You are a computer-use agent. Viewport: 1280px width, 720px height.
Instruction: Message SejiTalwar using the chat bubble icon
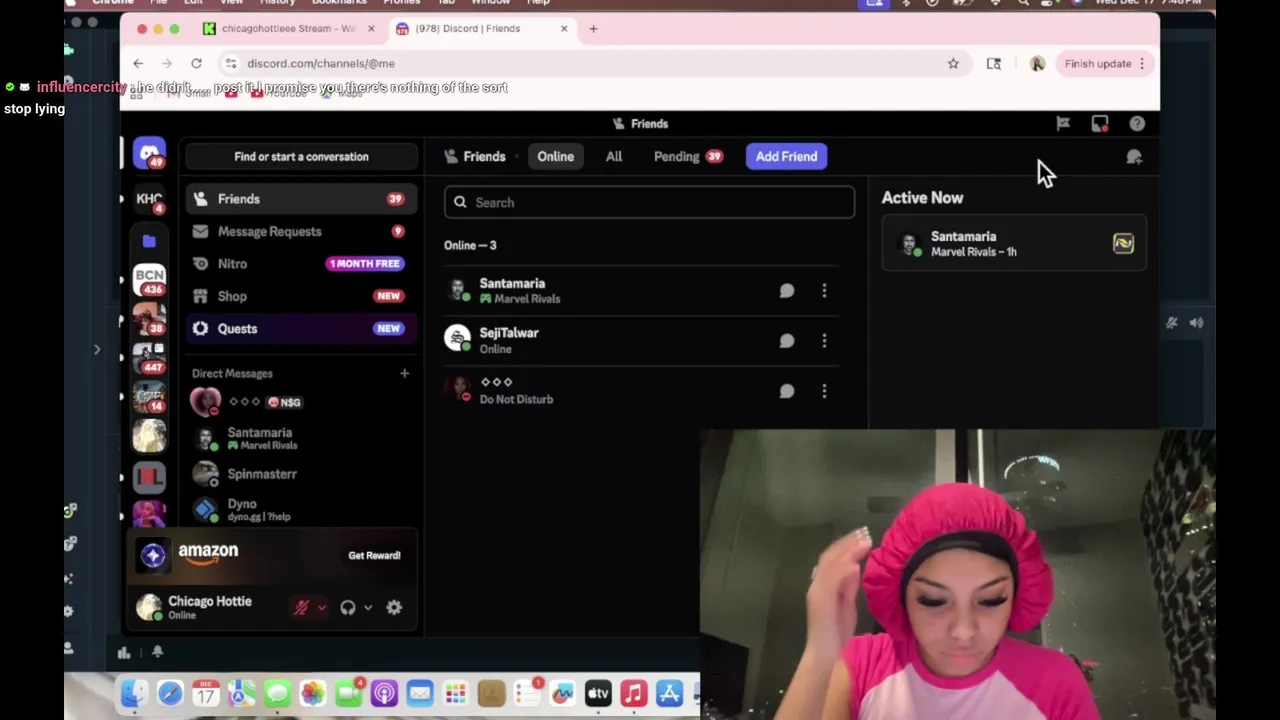tap(787, 341)
